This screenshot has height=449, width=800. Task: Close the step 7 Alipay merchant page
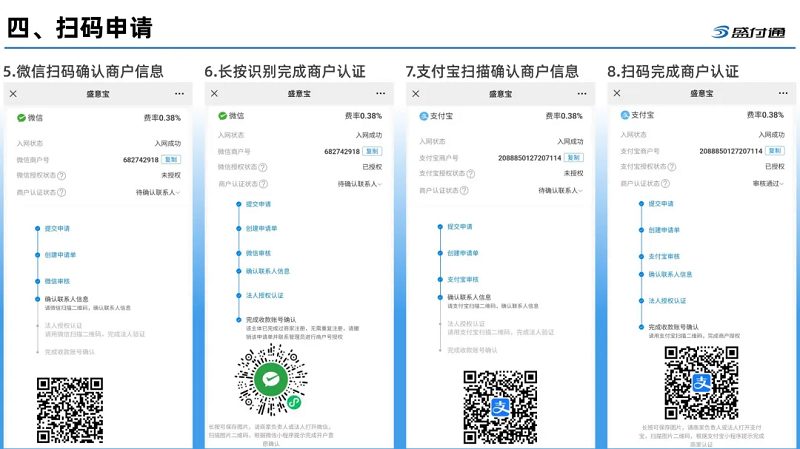[415, 93]
